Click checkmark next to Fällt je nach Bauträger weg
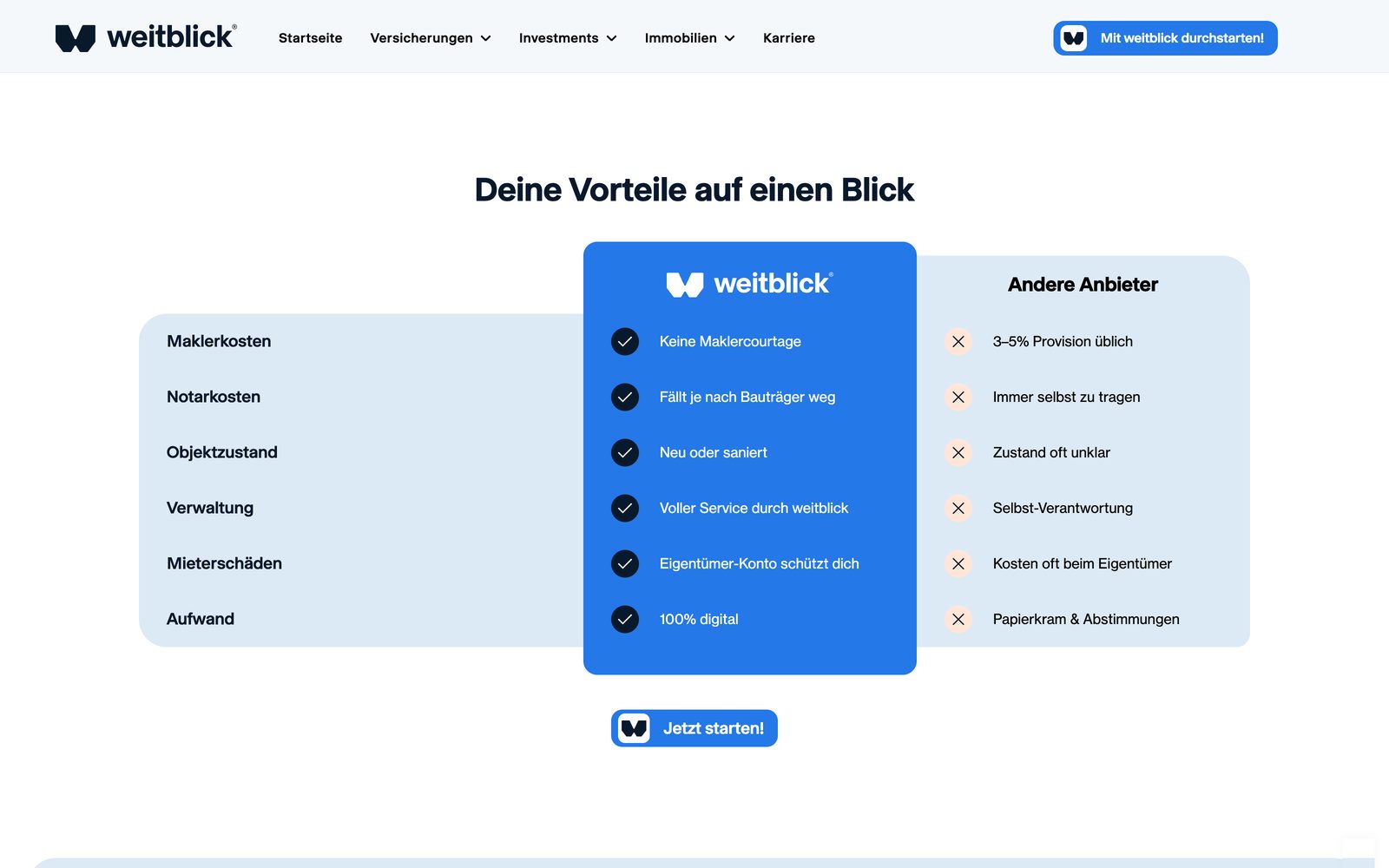1389x868 pixels. (x=625, y=398)
